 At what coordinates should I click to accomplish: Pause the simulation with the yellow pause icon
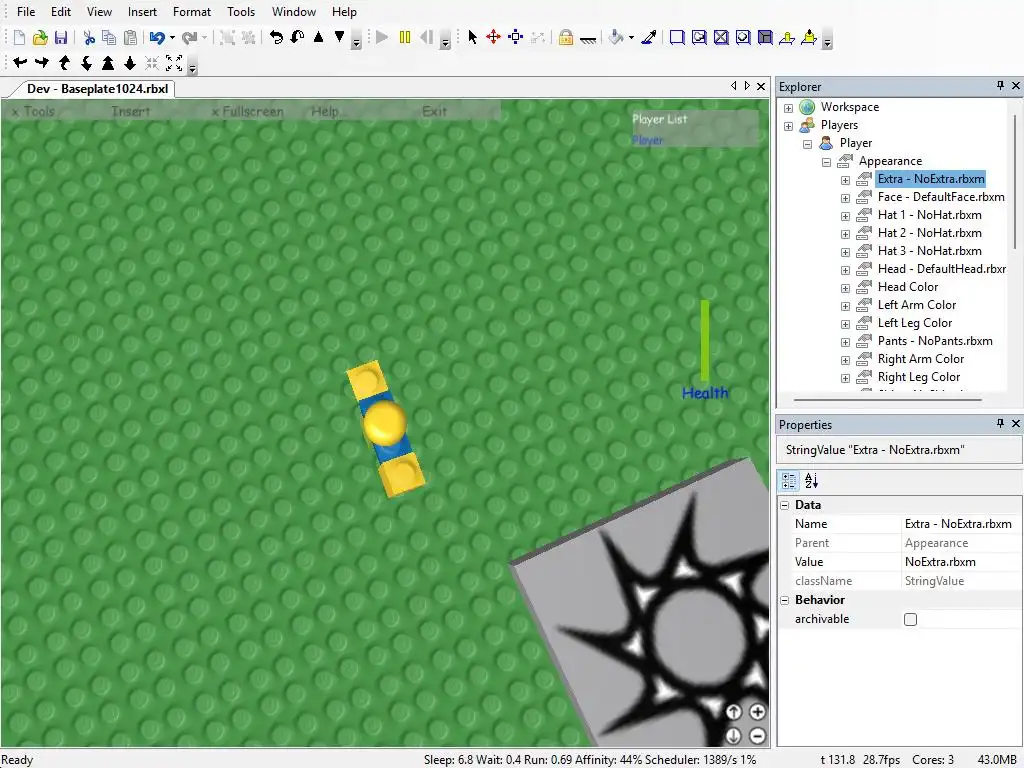point(405,37)
